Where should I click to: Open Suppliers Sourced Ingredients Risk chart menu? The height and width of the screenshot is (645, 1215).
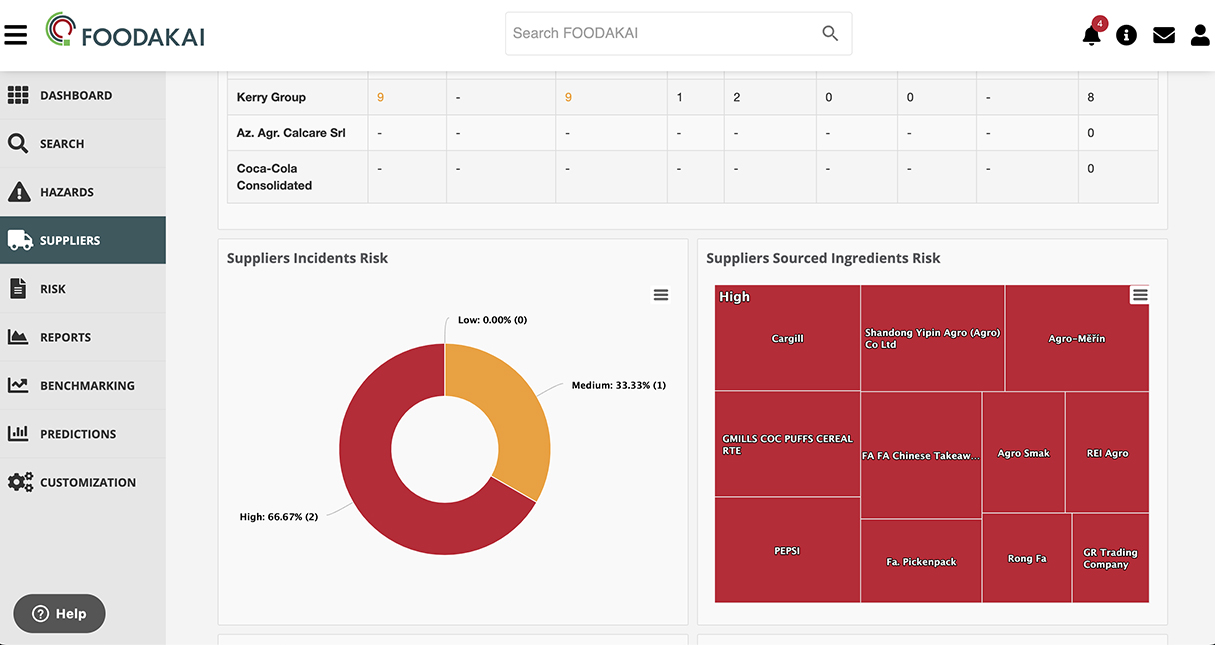[x=1140, y=295]
